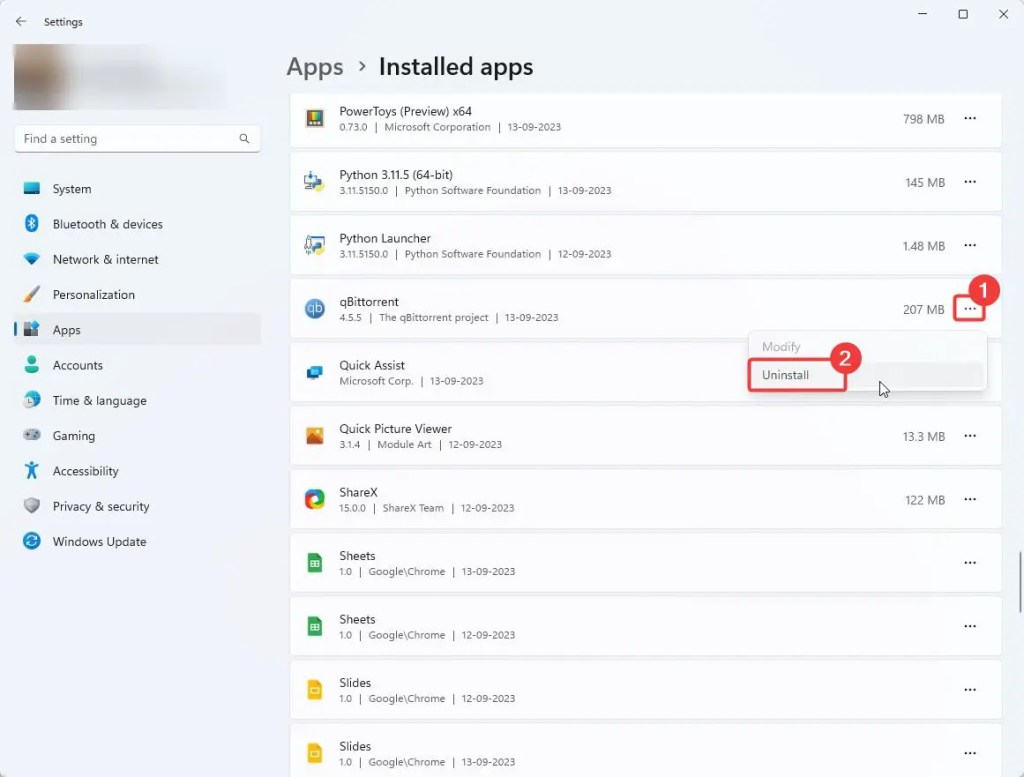Open more options for Sheets dated 13-09-2023
This screenshot has height=777, width=1024.
click(x=970, y=562)
